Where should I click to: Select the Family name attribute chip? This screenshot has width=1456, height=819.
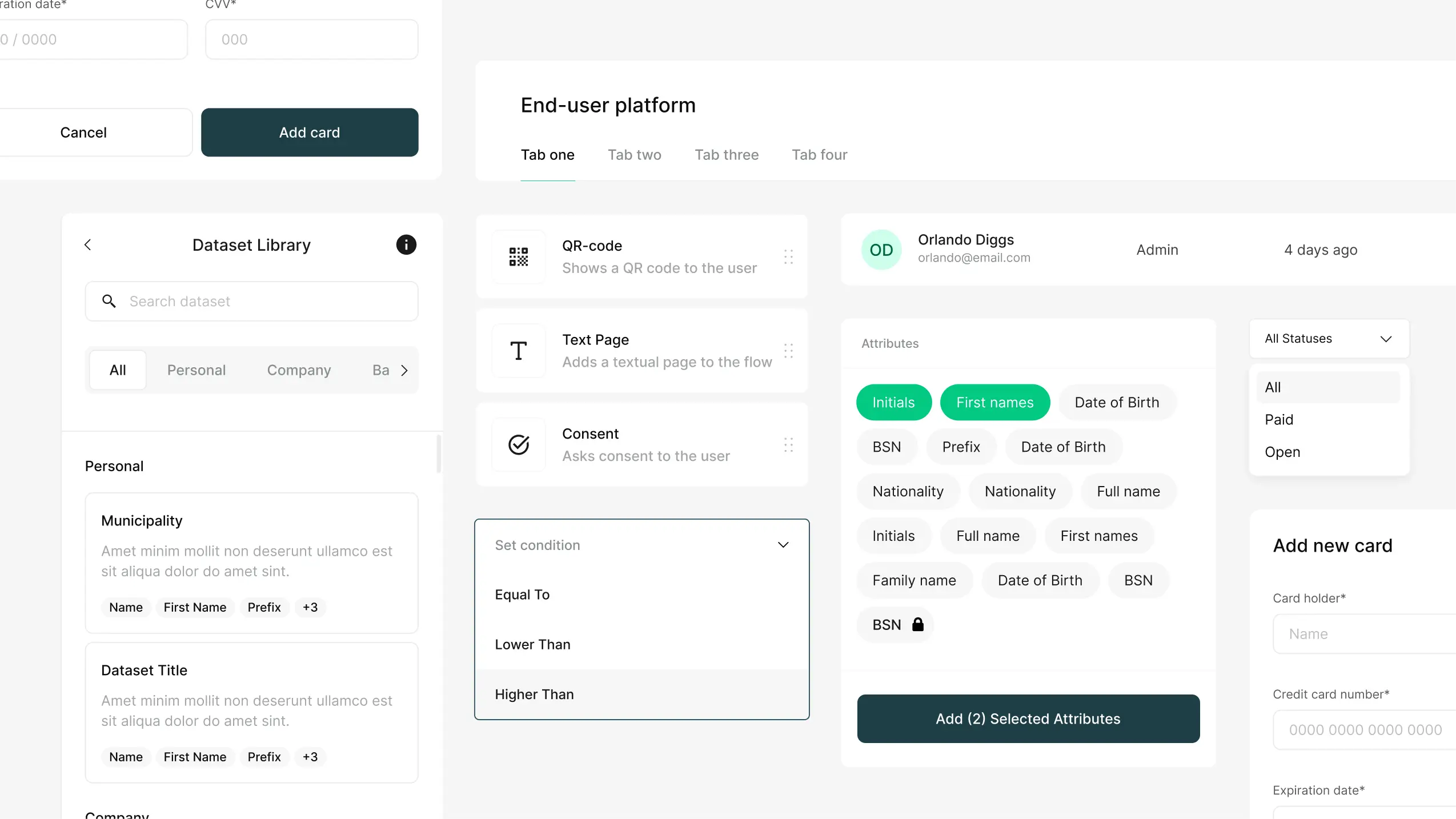(914, 580)
